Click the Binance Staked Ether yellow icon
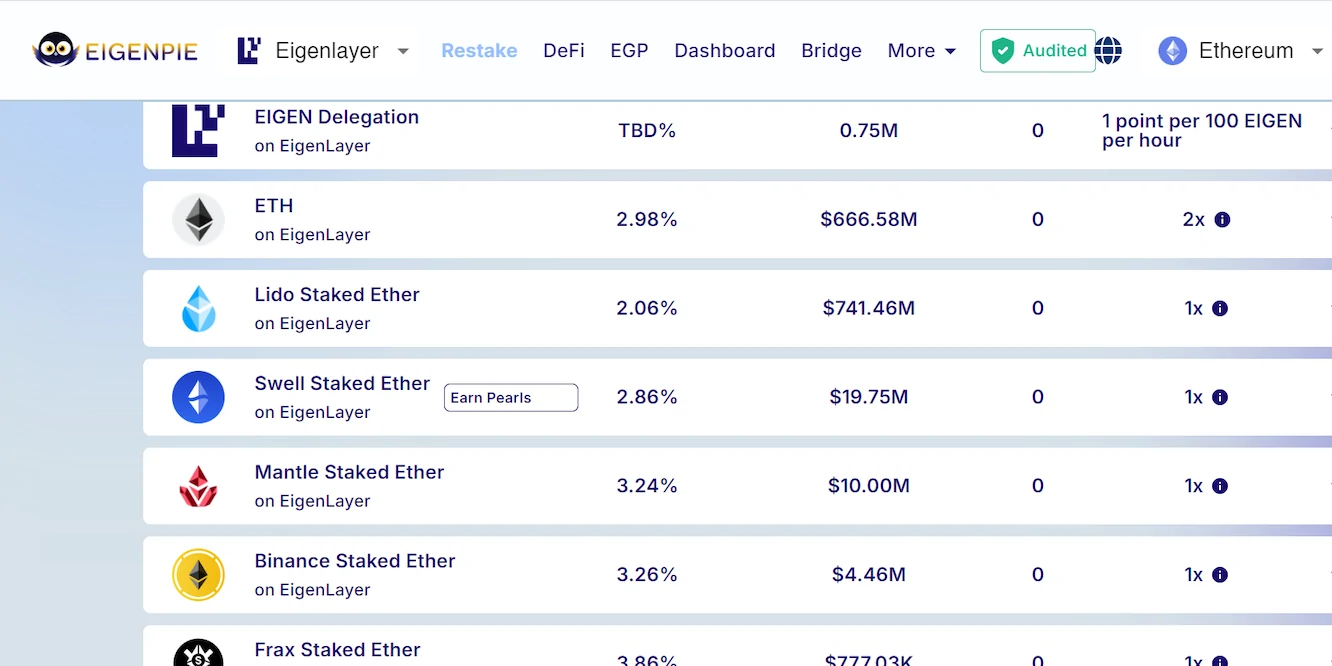The image size is (1332, 666). pos(198,575)
